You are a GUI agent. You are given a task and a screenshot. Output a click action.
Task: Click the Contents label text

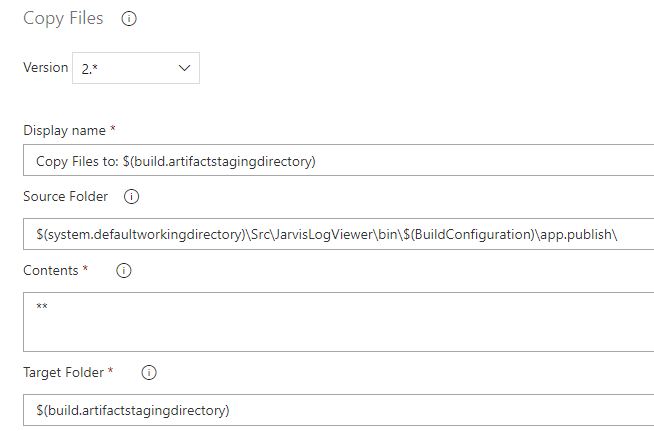(50, 271)
